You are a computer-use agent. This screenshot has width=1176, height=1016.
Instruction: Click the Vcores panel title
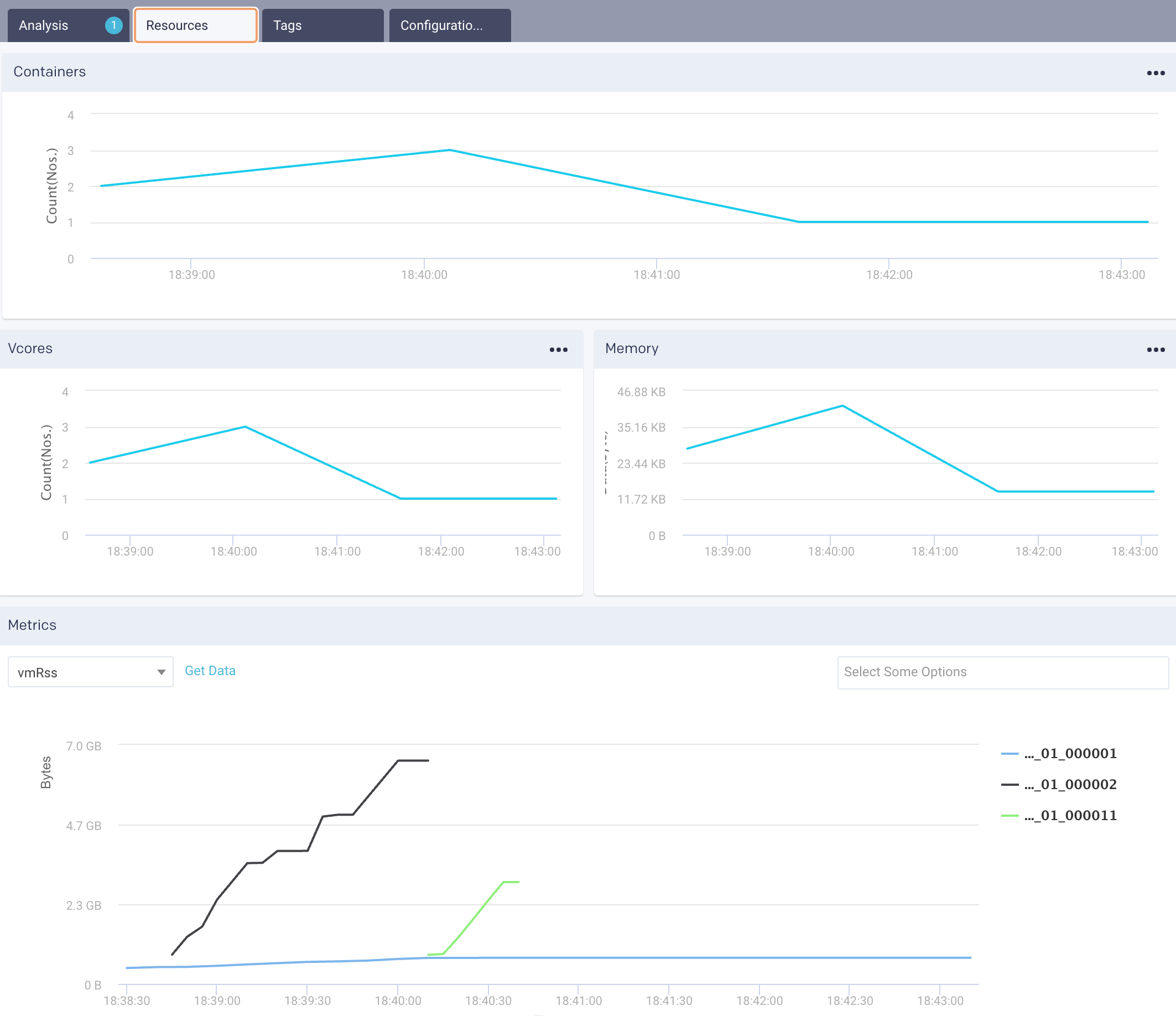(x=30, y=348)
